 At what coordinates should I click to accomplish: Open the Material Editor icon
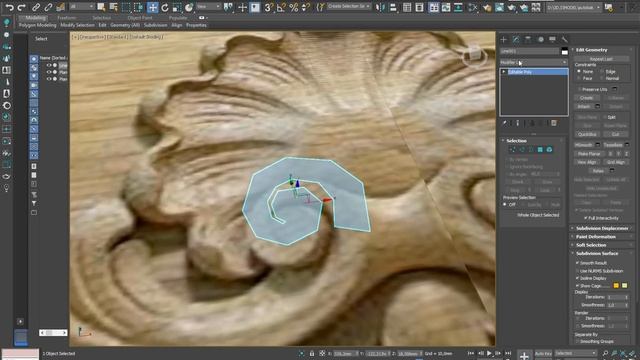click(x=487, y=7)
